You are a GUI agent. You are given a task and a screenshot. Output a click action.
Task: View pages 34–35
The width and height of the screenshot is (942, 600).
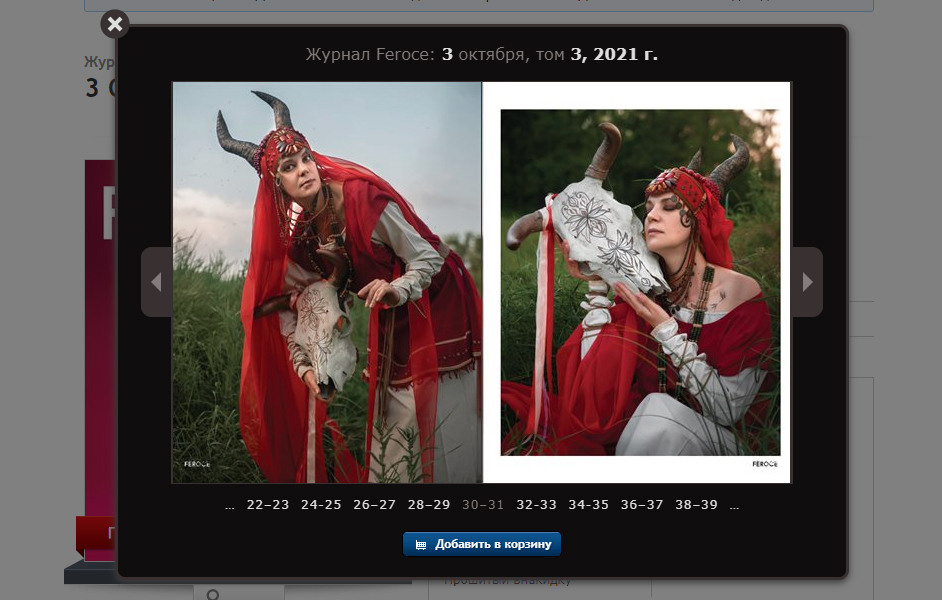coord(588,505)
